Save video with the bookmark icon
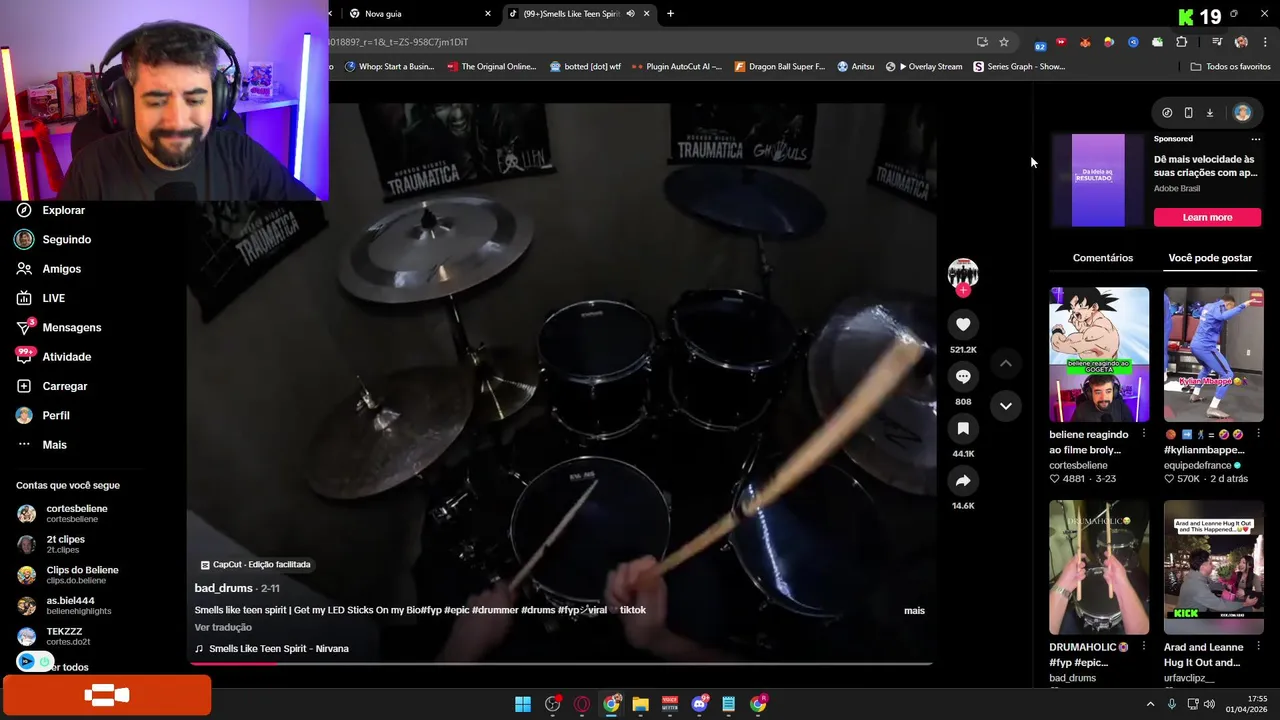 963,428
